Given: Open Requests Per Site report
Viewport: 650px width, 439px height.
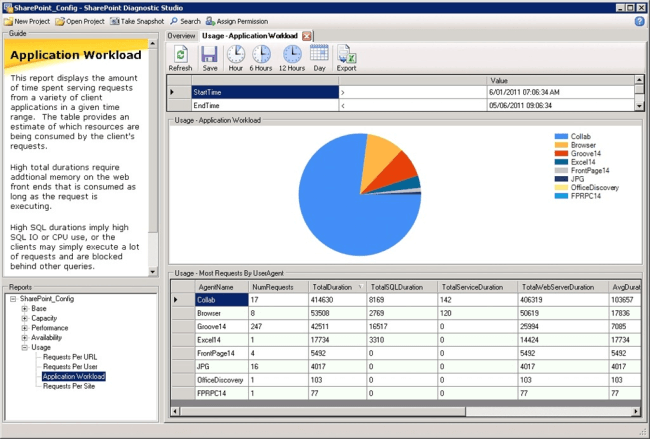Looking at the screenshot, I should point(69,386).
